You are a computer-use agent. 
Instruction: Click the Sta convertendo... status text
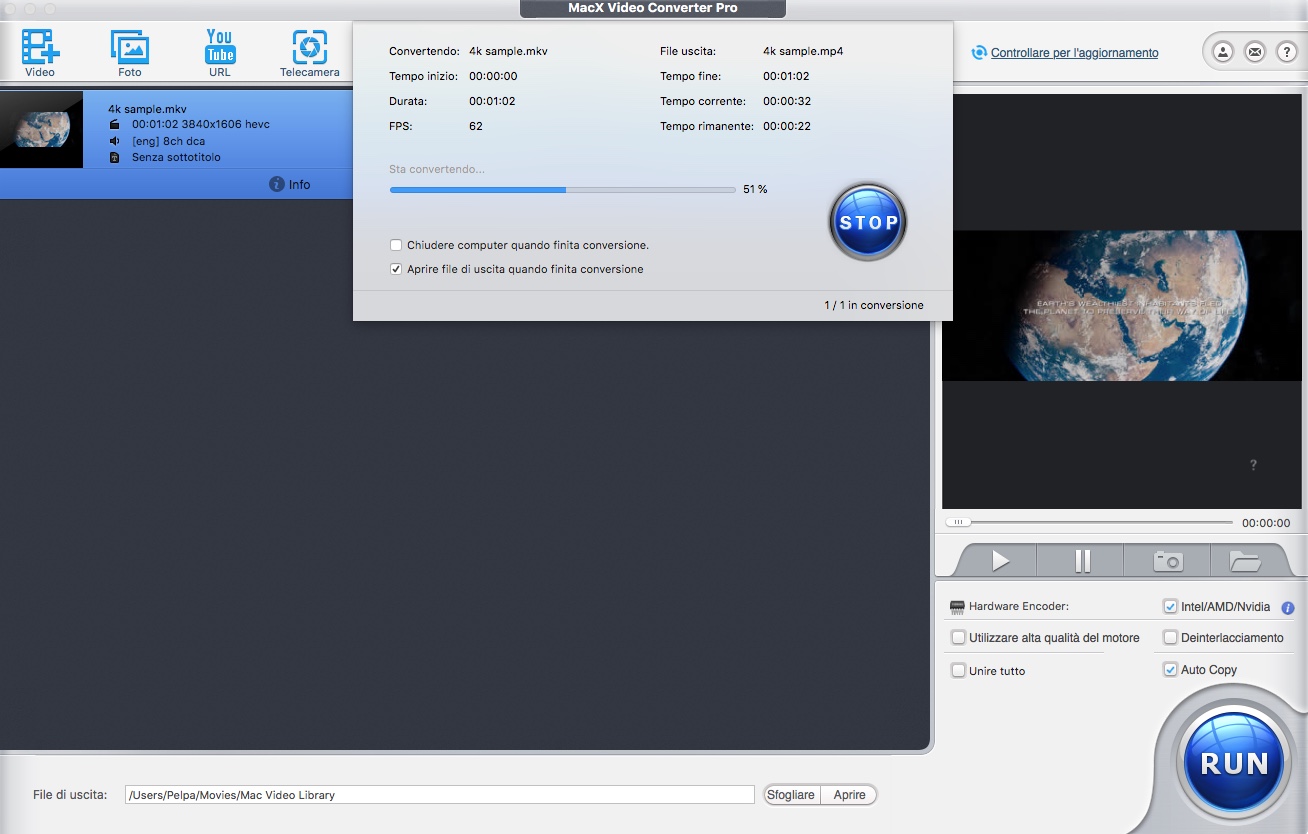pos(437,169)
